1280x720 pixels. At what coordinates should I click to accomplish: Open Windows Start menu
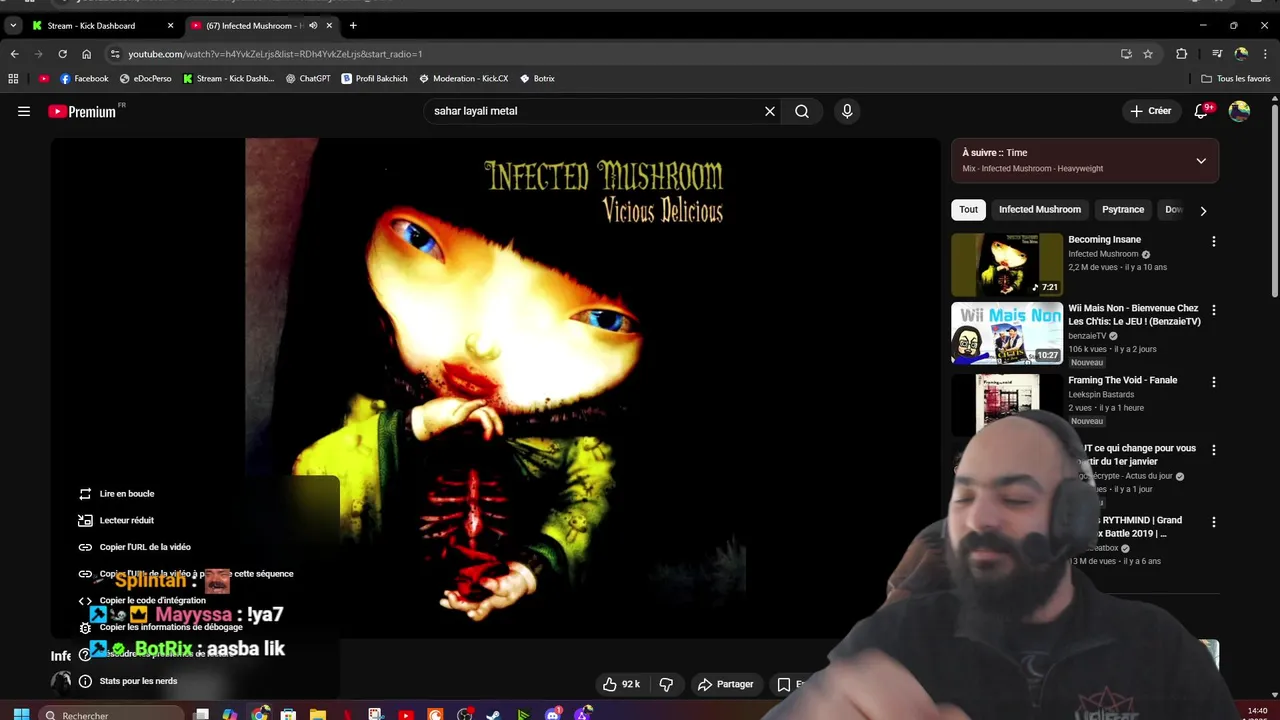point(21,714)
